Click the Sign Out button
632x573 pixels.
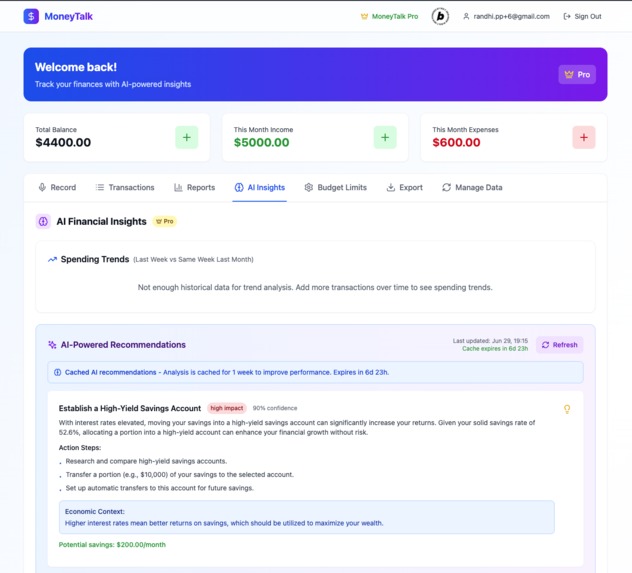pyautogui.click(x=582, y=17)
